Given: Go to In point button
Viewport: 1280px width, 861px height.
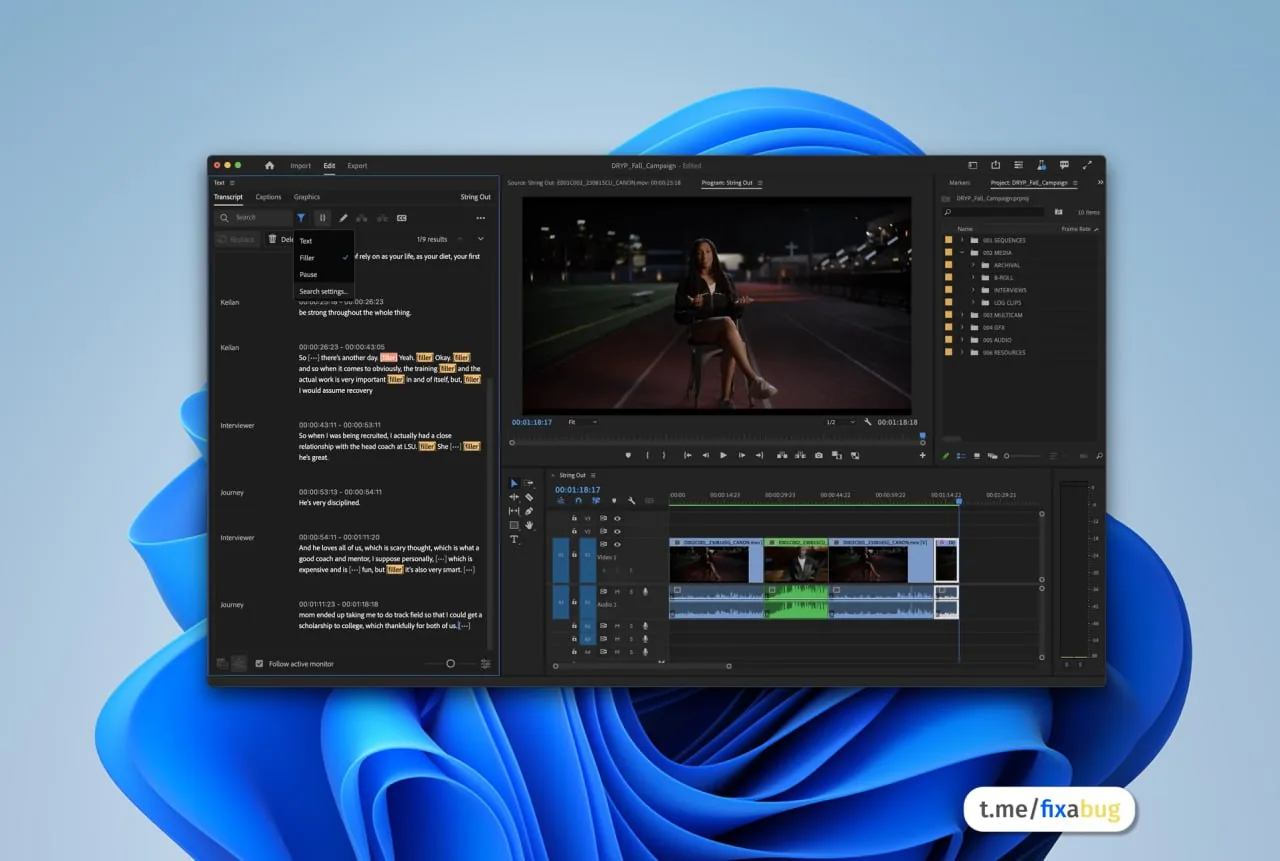Looking at the screenshot, I should click(x=687, y=455).
